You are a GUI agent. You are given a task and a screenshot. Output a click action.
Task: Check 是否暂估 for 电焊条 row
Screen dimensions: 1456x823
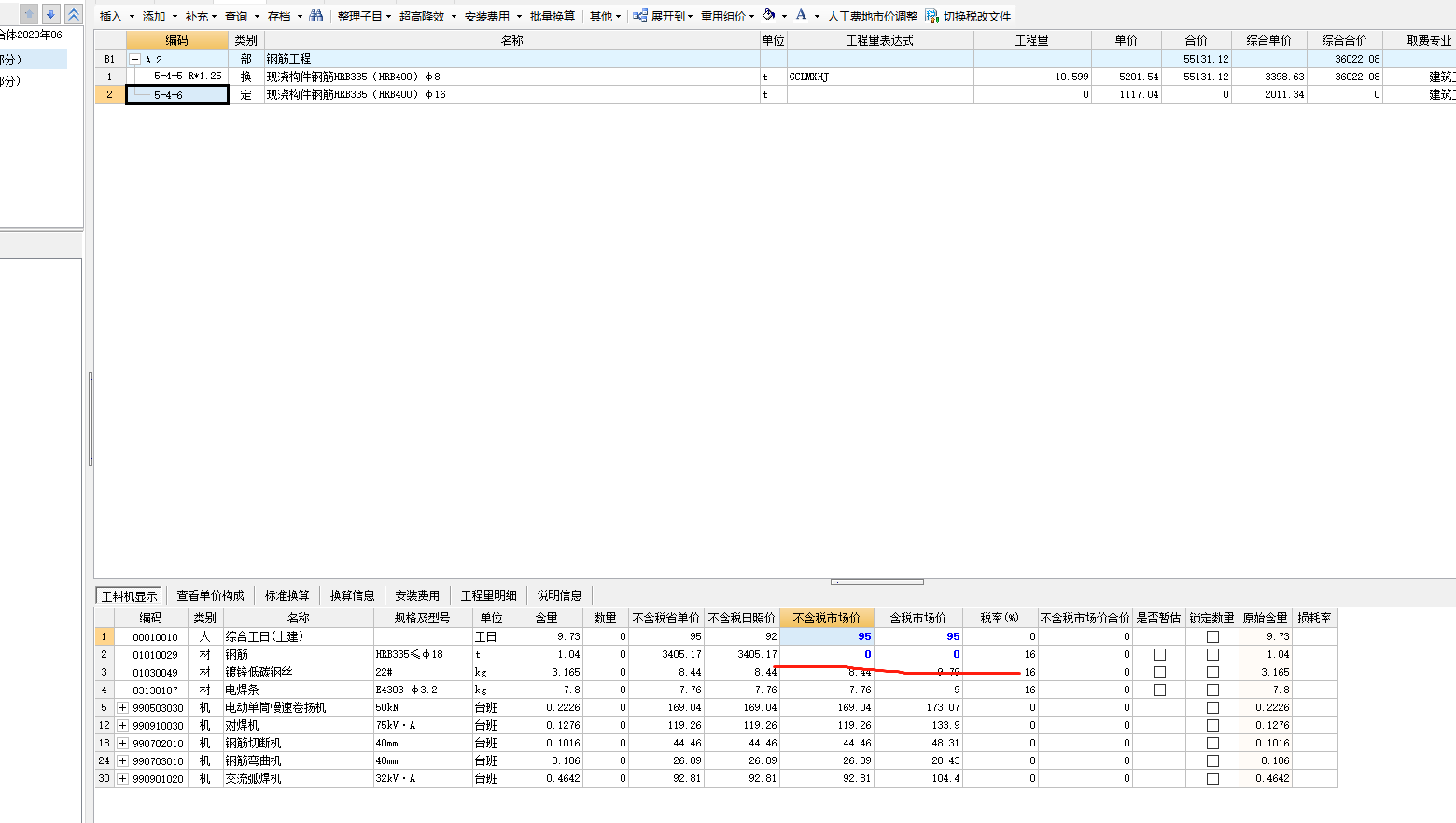coord(1159,690)
